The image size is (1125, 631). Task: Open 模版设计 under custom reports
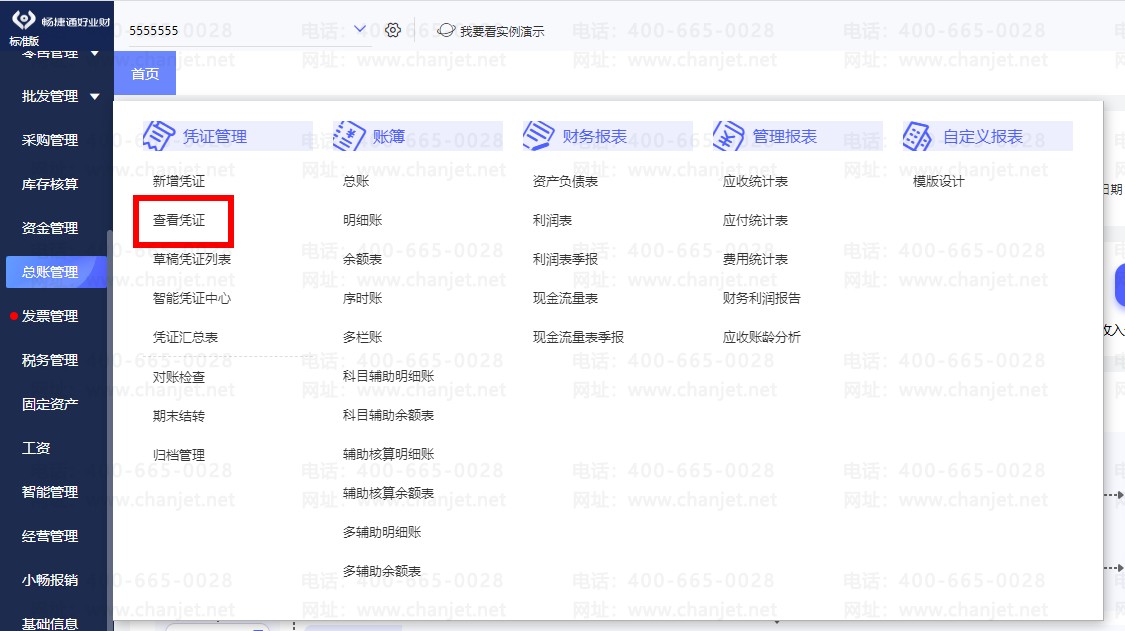[x=938, y=181]
